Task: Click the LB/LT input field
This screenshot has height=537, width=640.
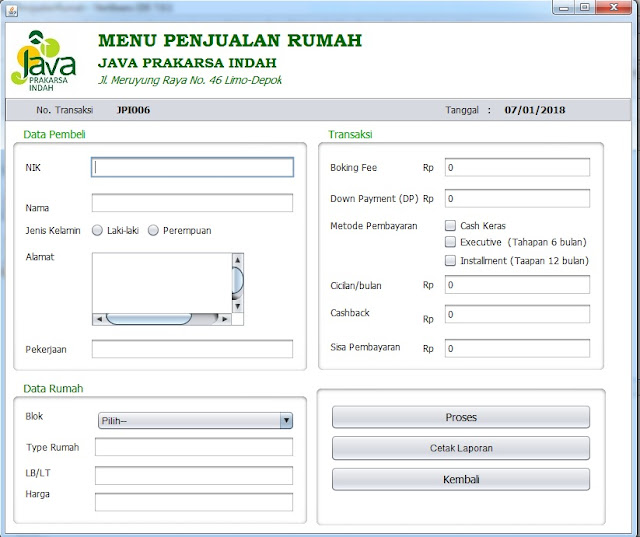Action: pyautogui.click(x=194, y=475)
